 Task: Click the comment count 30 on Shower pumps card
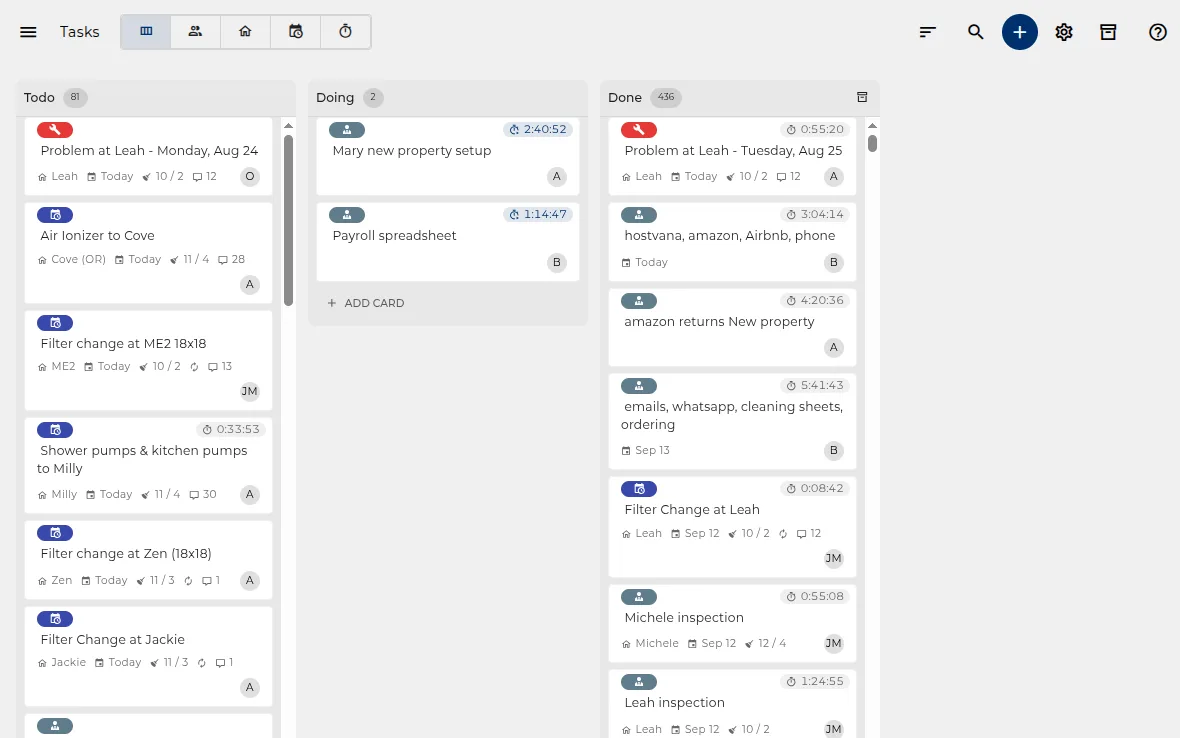tap(203, 494)
